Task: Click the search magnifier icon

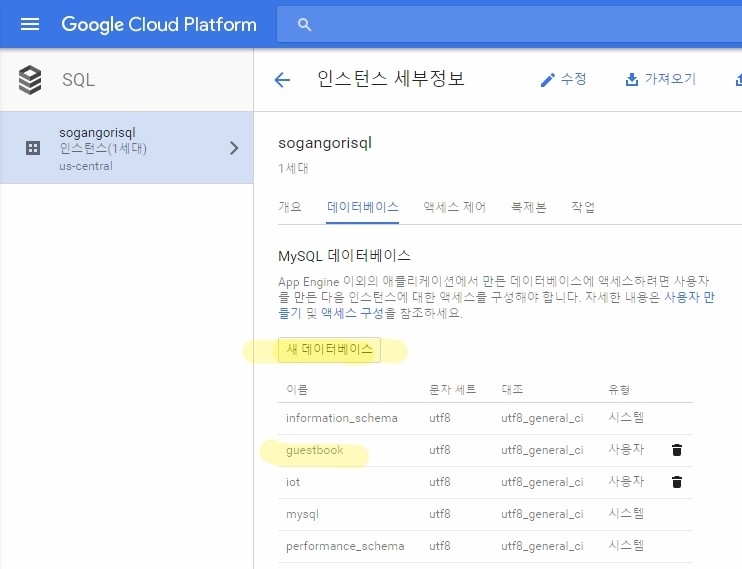Action: pos(304,25)
